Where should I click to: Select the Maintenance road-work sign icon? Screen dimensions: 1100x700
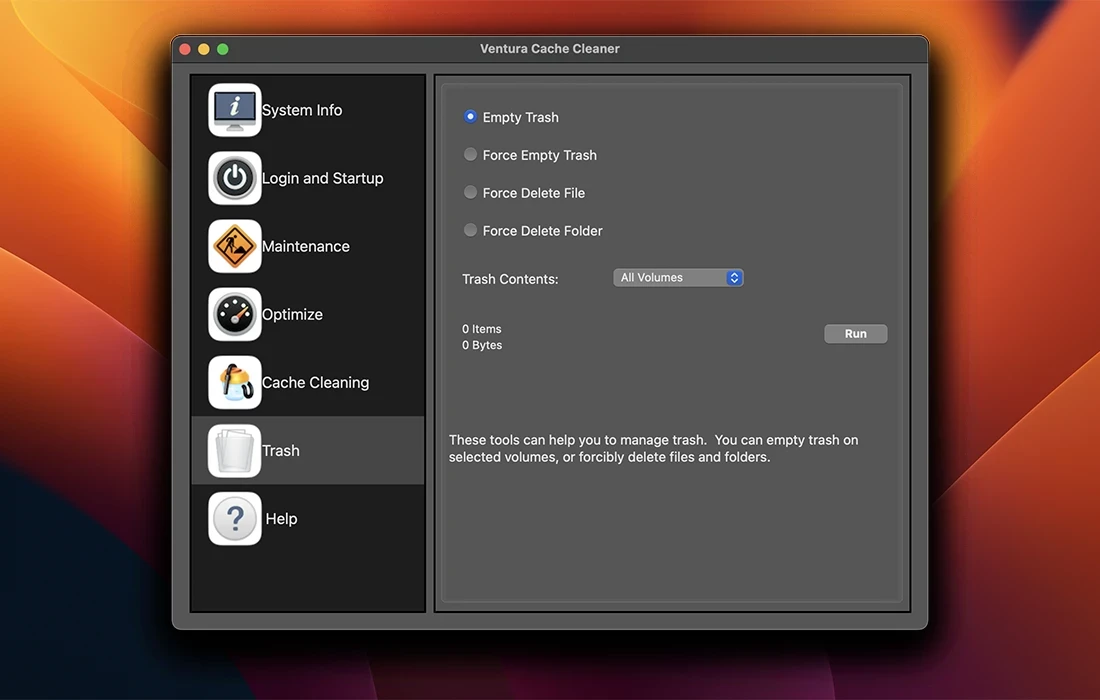point(235,246)
